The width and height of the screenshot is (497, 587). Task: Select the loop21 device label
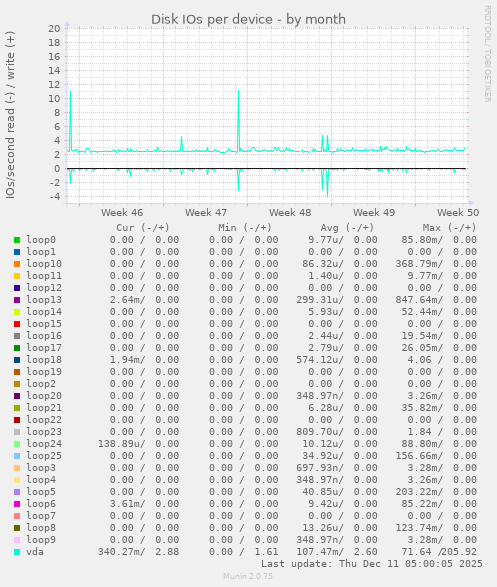pyautogui.click(x=44, y=408)
